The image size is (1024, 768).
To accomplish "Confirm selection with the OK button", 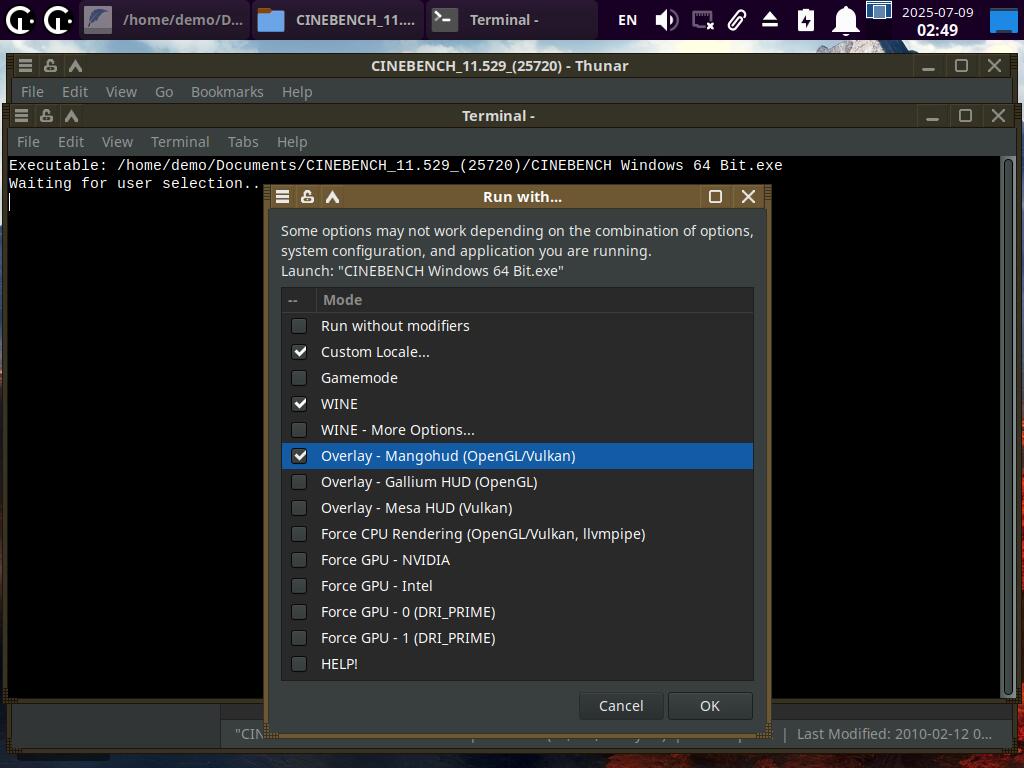I will (710, 706).
